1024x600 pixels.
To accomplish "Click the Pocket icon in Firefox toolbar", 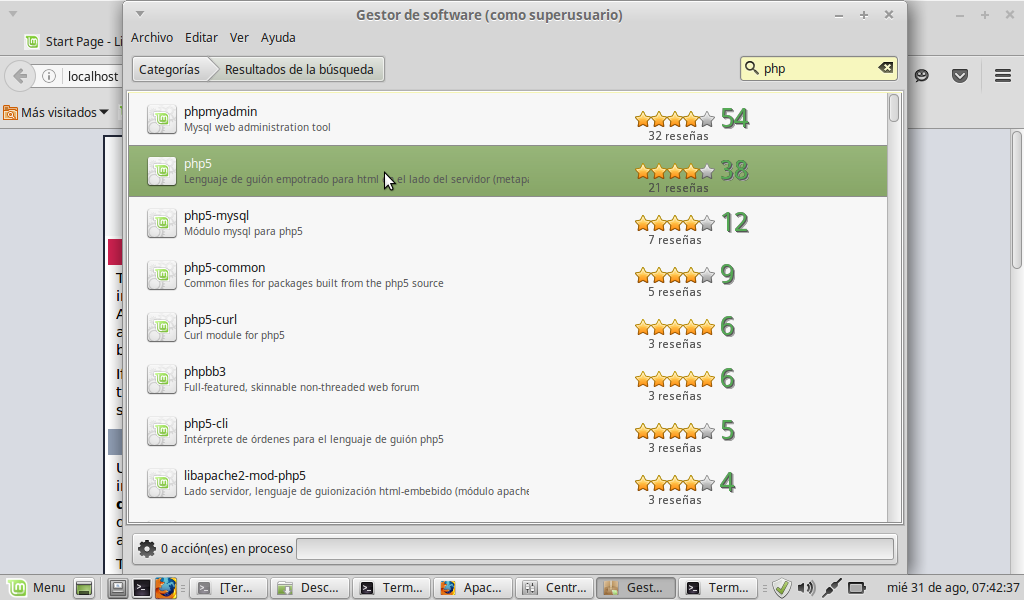I will pos(959,76).
